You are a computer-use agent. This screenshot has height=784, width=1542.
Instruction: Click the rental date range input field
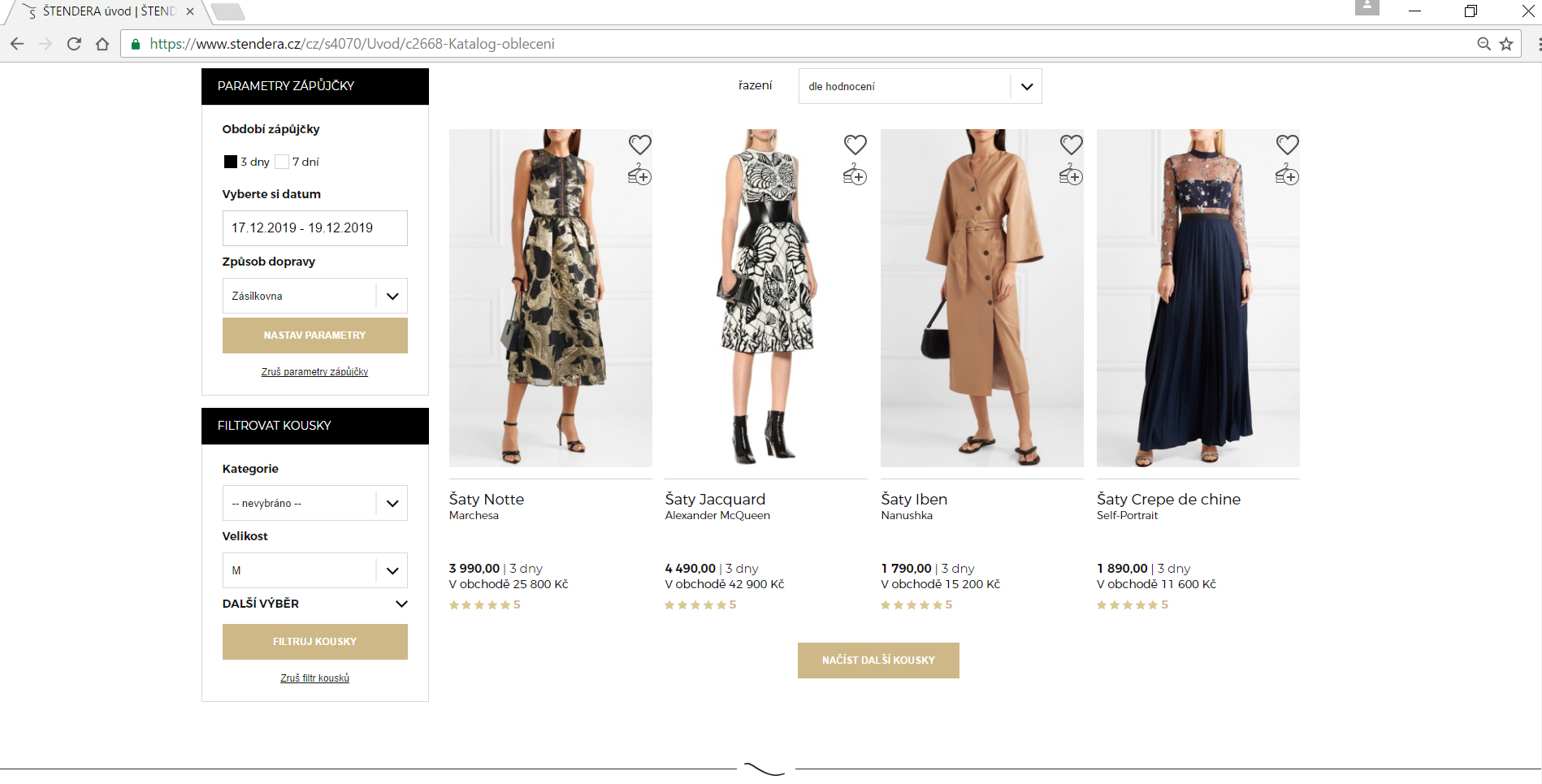point(314,228)
